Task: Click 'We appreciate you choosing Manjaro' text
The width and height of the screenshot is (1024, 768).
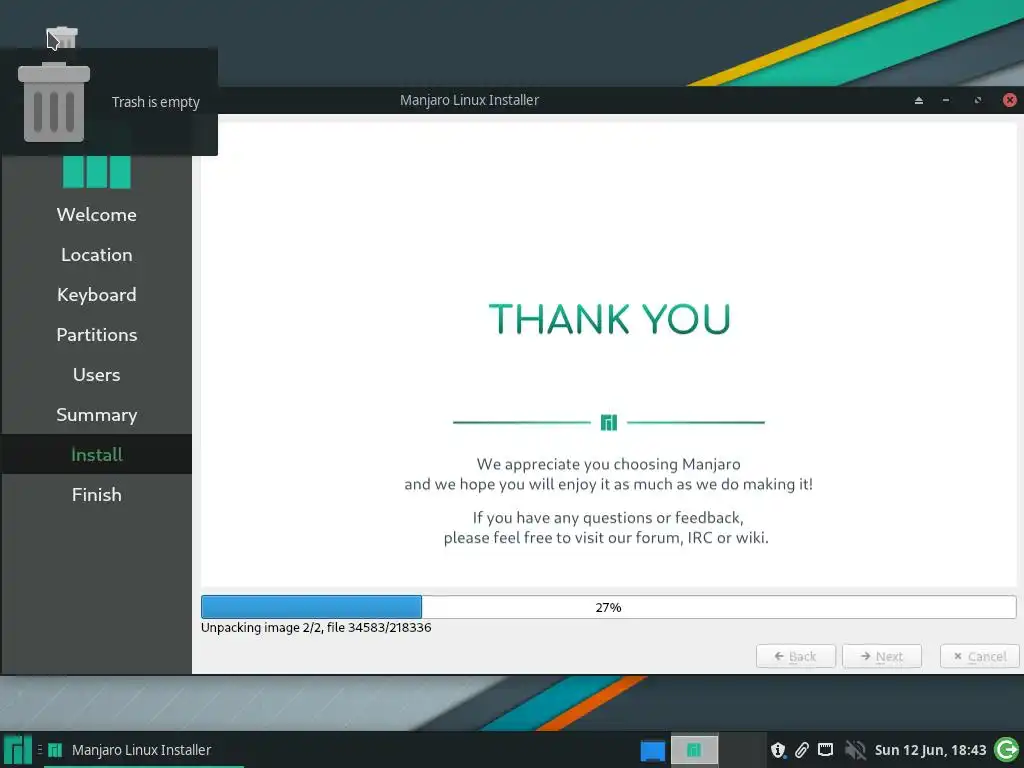Action: point(608,464)
